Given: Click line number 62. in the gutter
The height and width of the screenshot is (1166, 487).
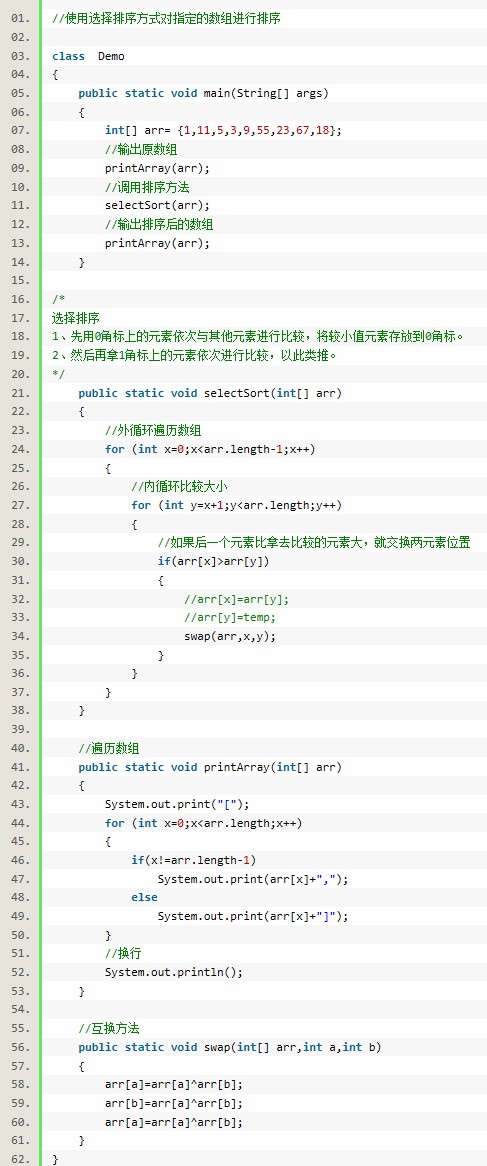Looking at the screenshot, I should pos(20,1159).
